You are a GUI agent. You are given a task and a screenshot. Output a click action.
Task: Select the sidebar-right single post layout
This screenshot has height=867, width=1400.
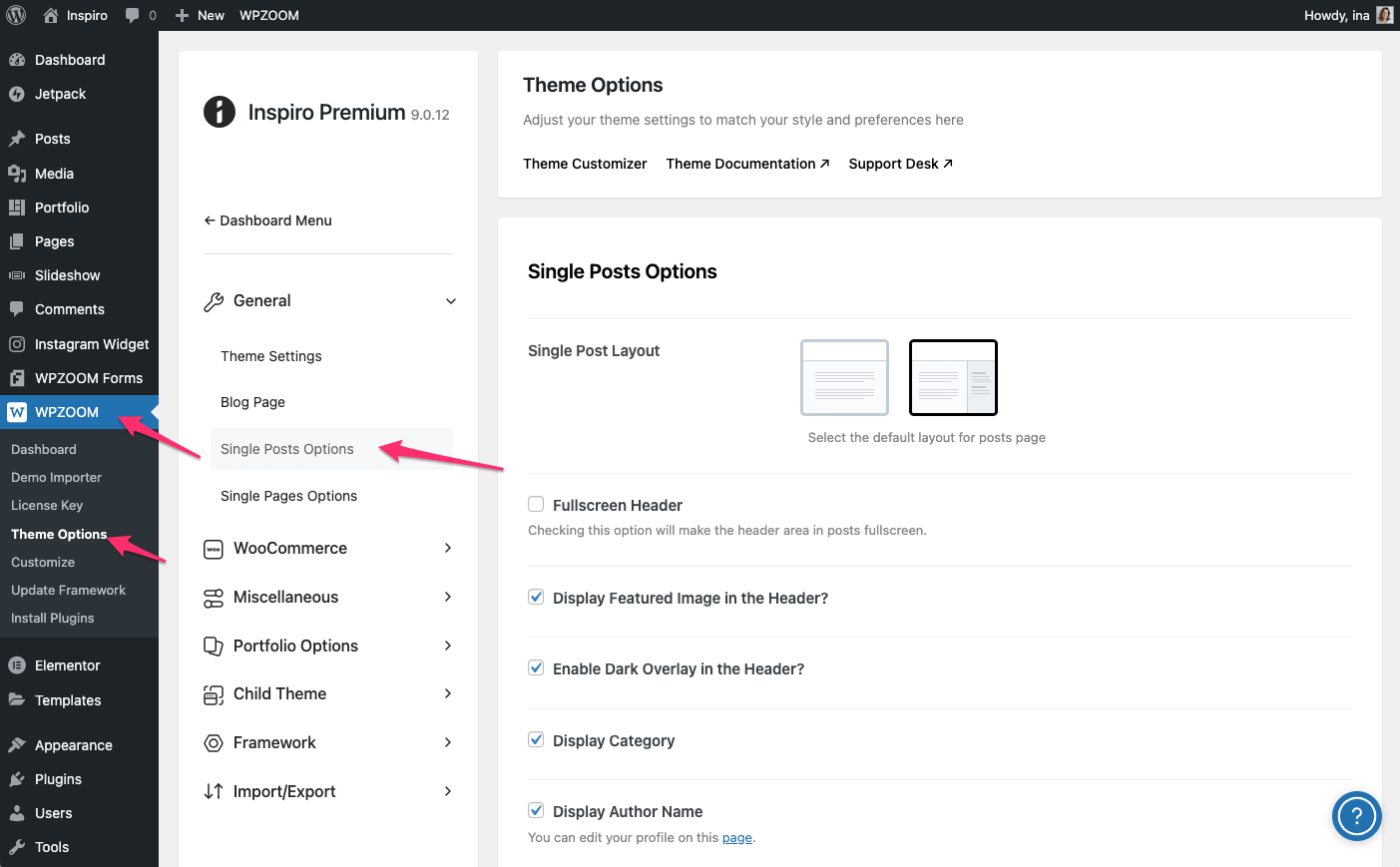(953, 377)
